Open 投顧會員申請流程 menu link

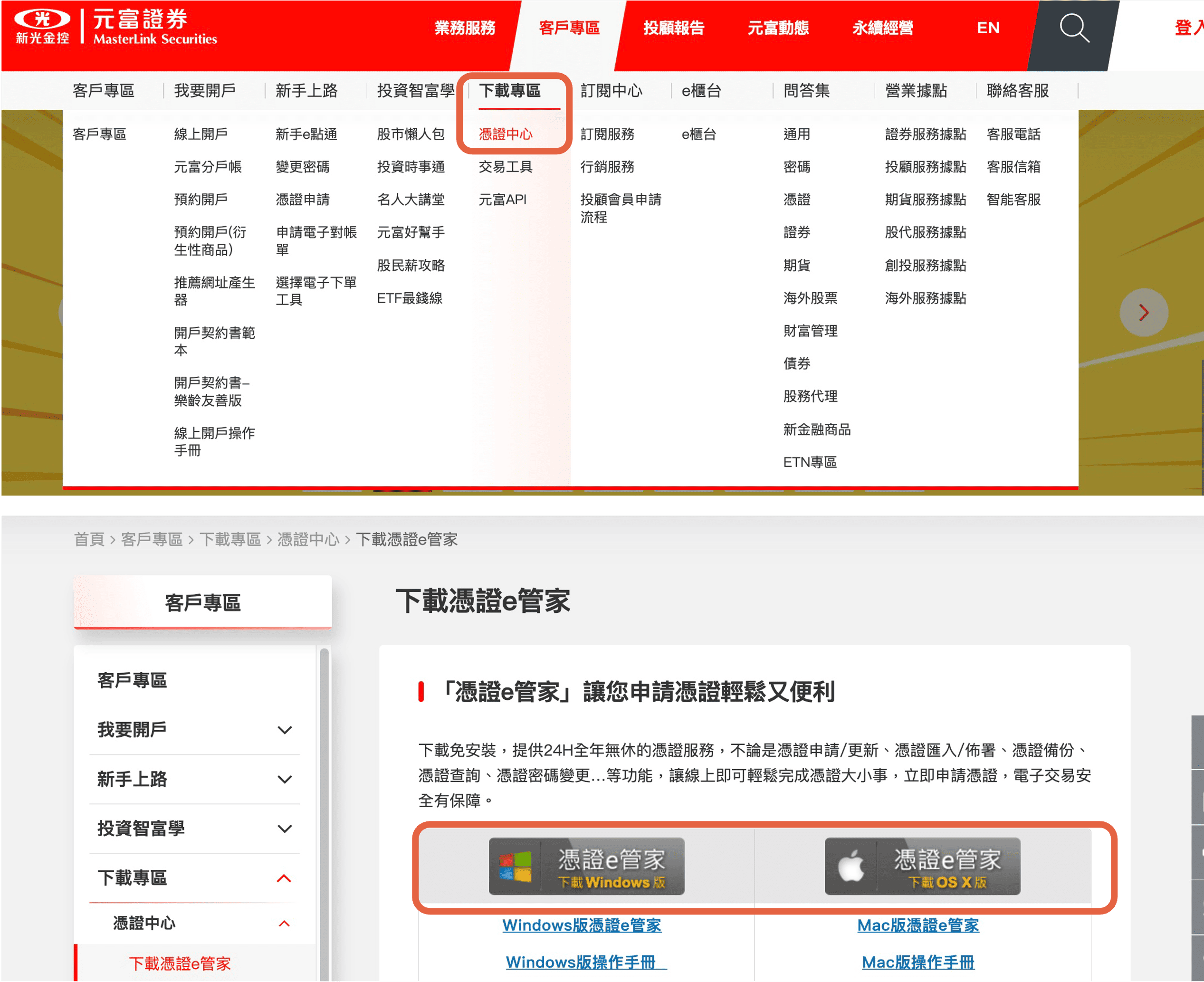(x=621, y=208)
